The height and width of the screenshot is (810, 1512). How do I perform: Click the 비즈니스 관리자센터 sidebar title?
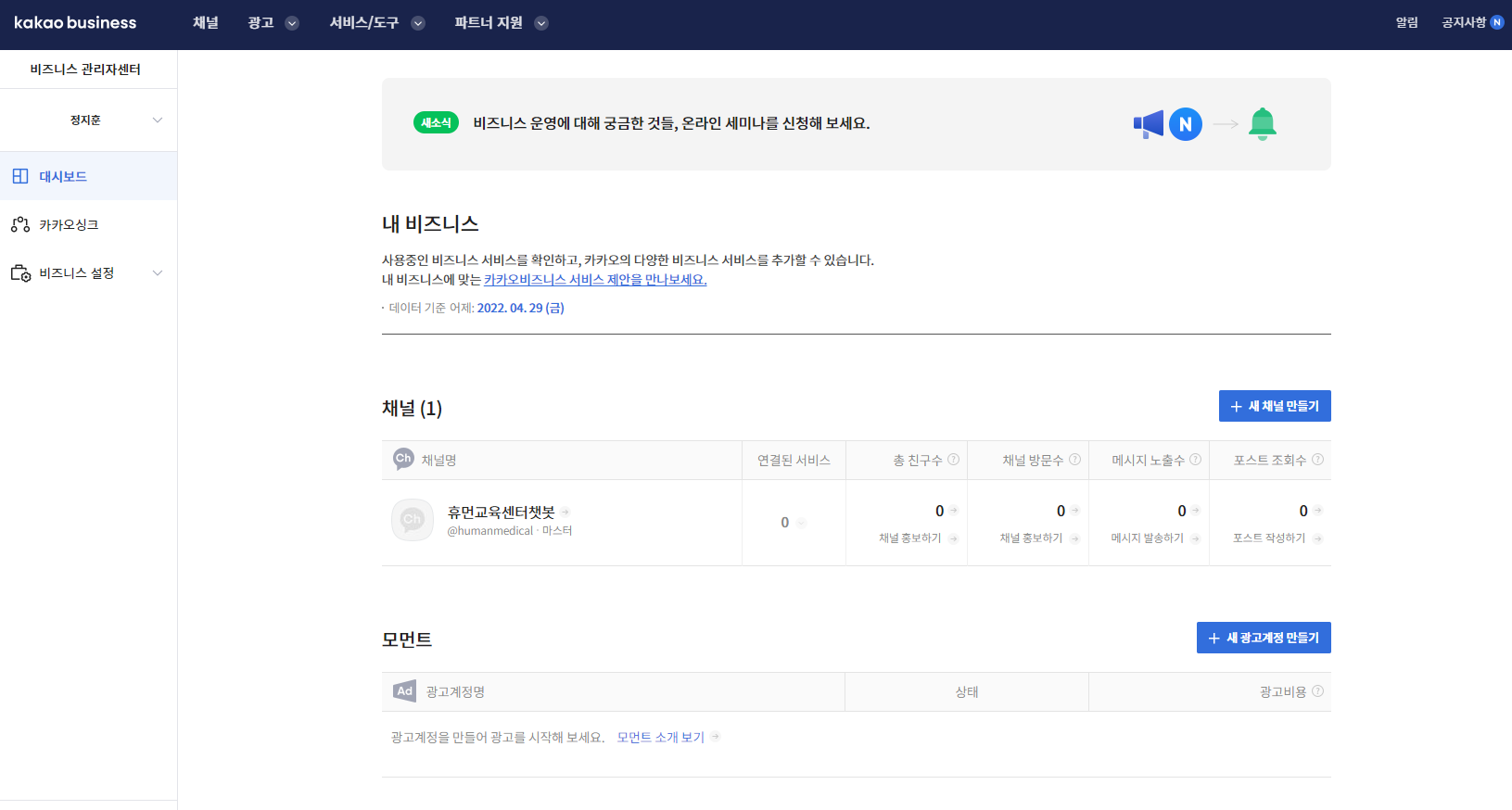(85, 70)
